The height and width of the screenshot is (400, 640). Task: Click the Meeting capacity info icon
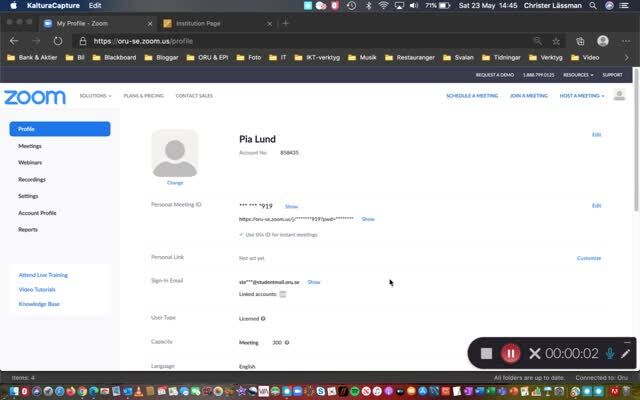[287, 342]
